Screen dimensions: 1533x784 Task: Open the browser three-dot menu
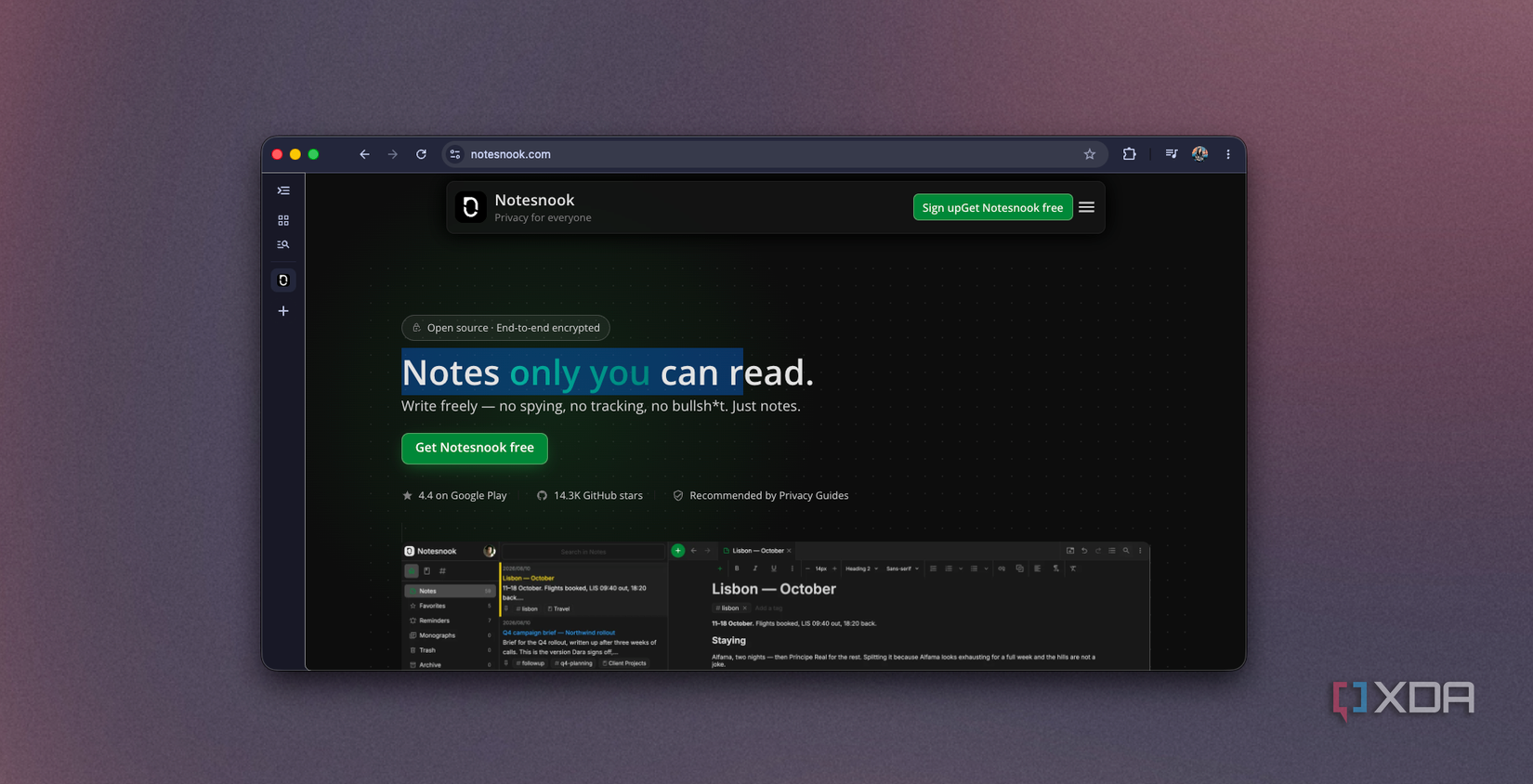click(1228, 154)
